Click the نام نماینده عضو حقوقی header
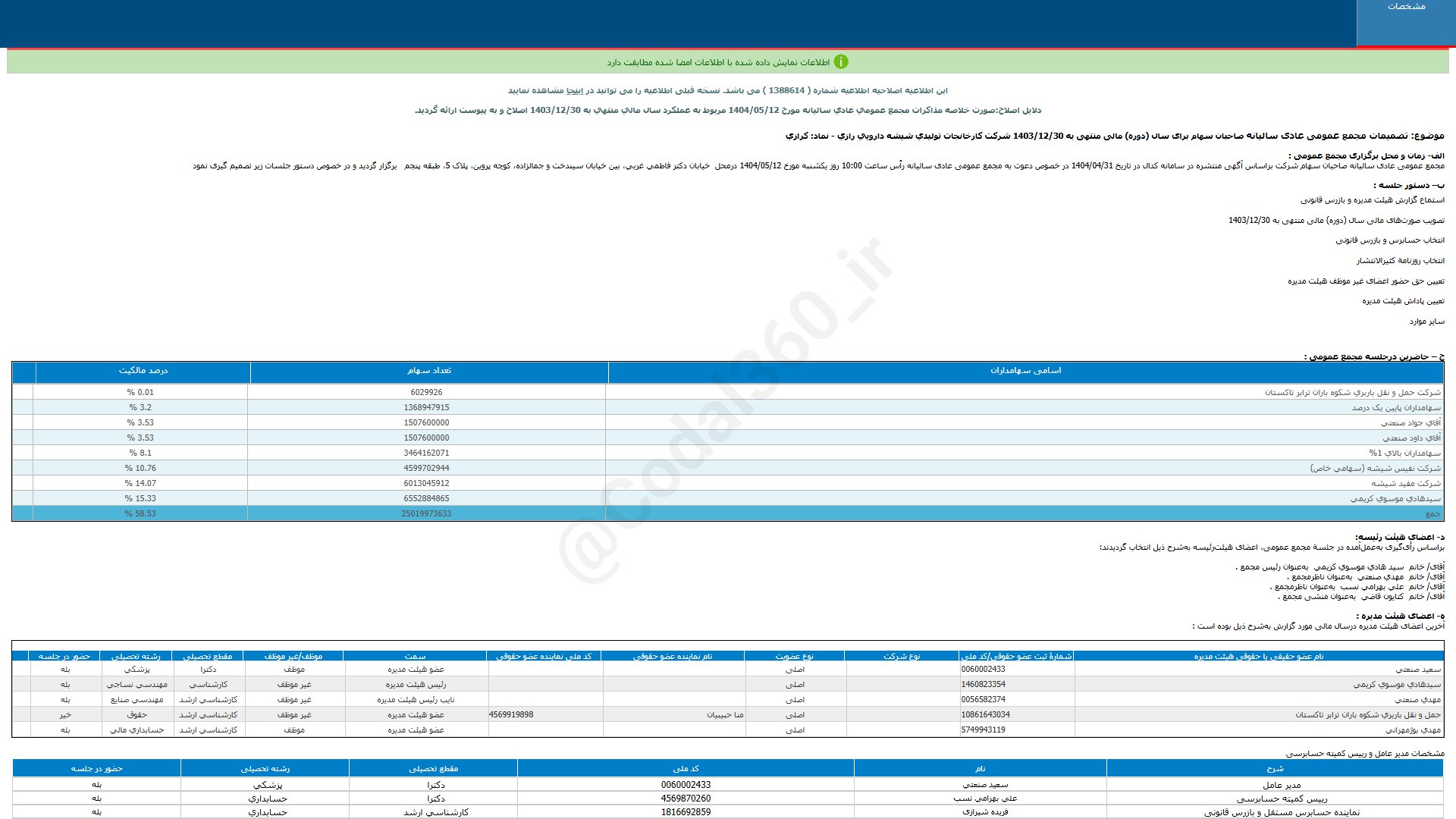This screenshot has width=1456, height=819. 673,656
